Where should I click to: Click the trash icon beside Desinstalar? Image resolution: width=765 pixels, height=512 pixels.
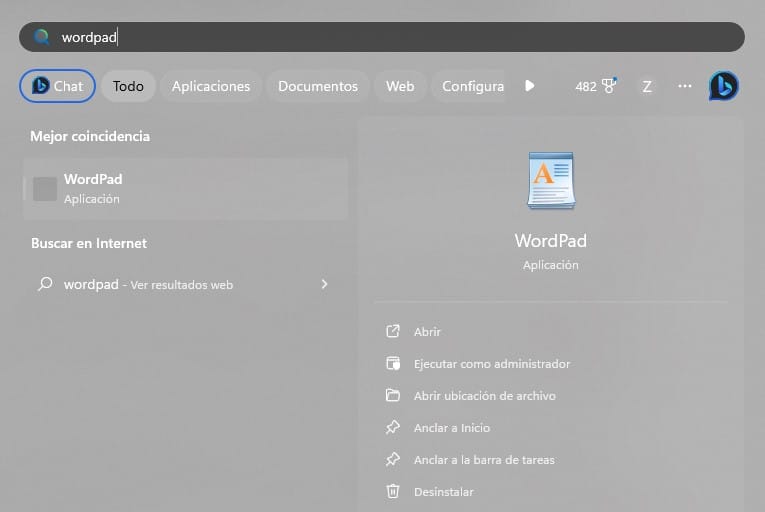(x=393, y=491)
